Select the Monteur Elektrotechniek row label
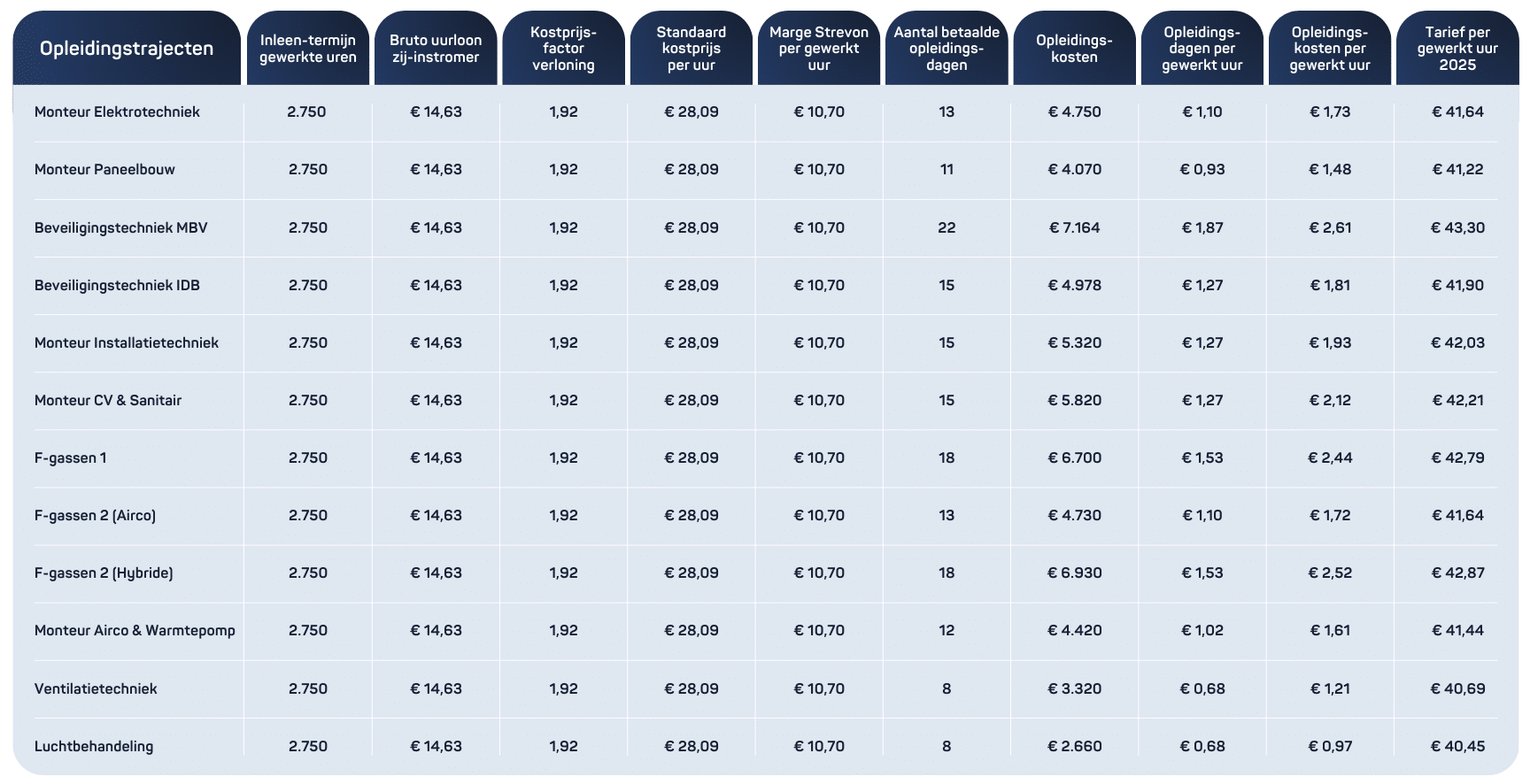This screenshot has height=784, width=1530. pos(117,112)
